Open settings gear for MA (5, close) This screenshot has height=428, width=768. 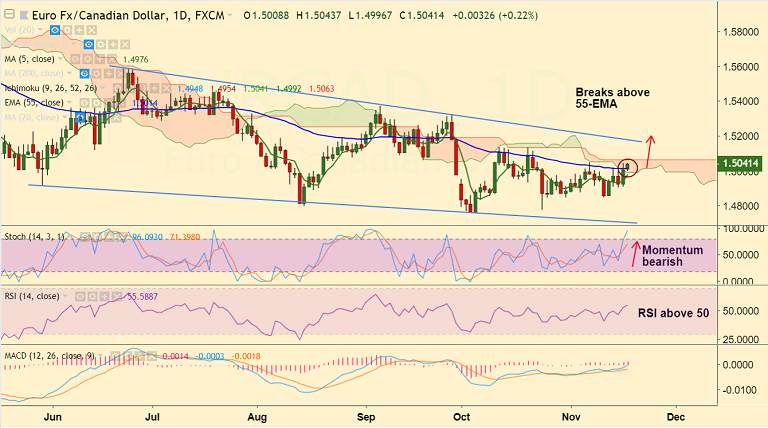(88, 59)
